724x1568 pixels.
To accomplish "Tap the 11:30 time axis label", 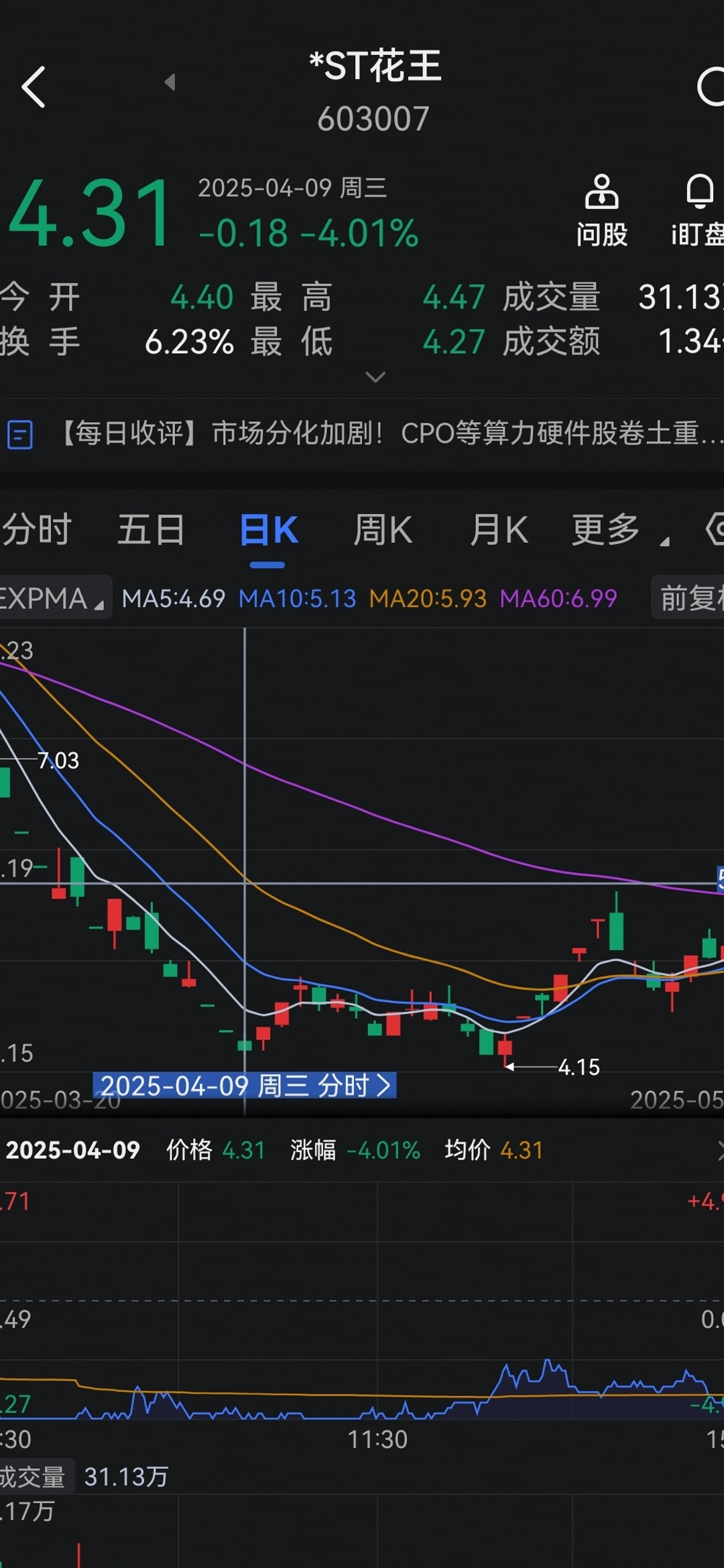I will click(x=377, y=1439).
